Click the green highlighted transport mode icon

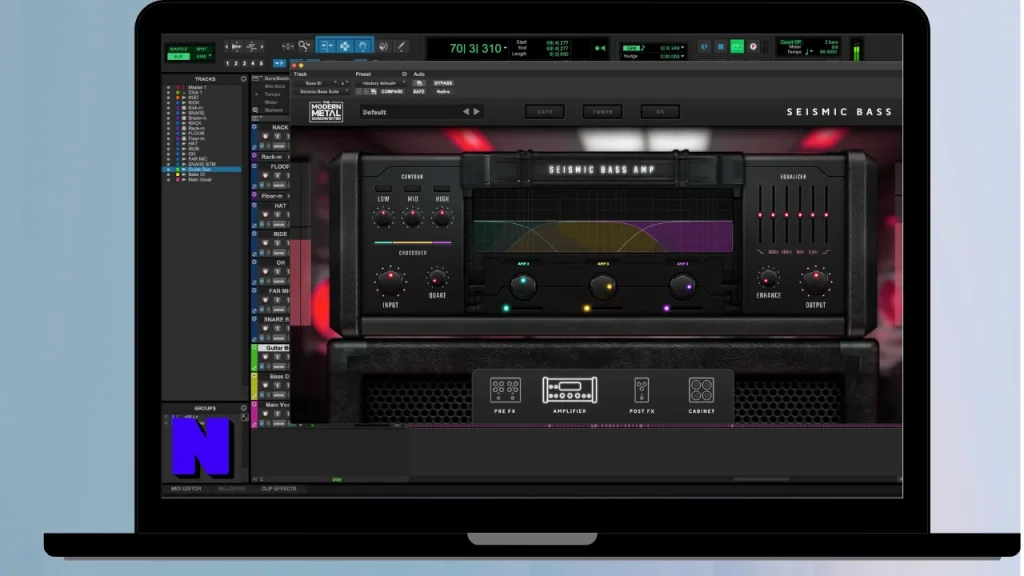(737, 46)
